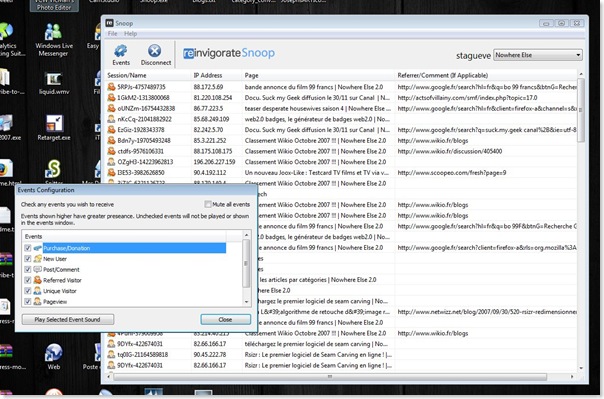
Task: Click IP address 90.4.192.112
Action: [210, 173]
